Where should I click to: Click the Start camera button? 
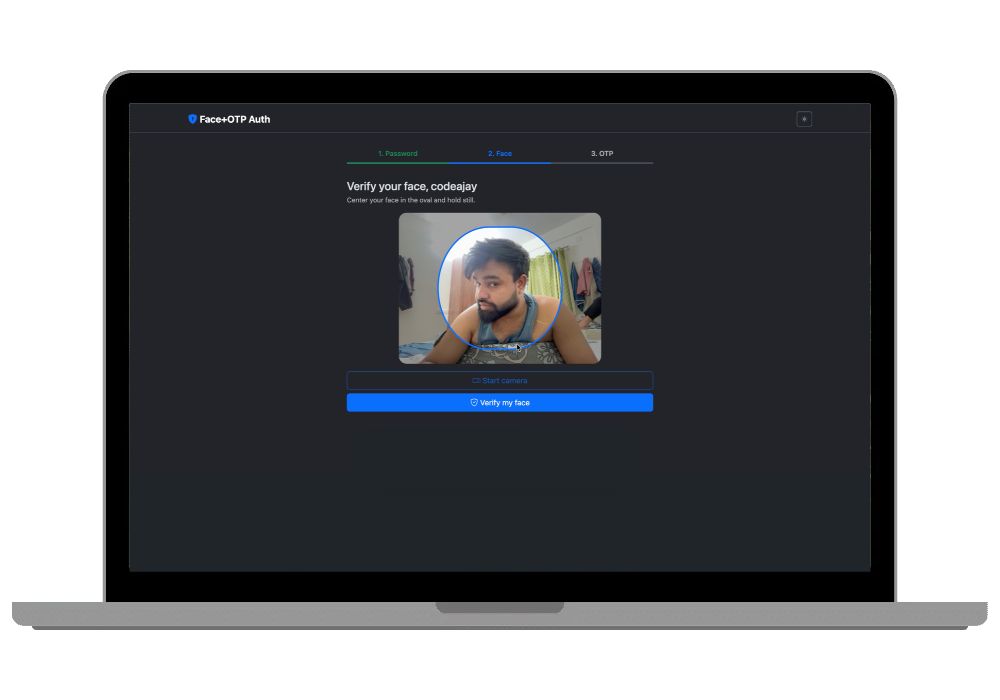click(499, 381)
